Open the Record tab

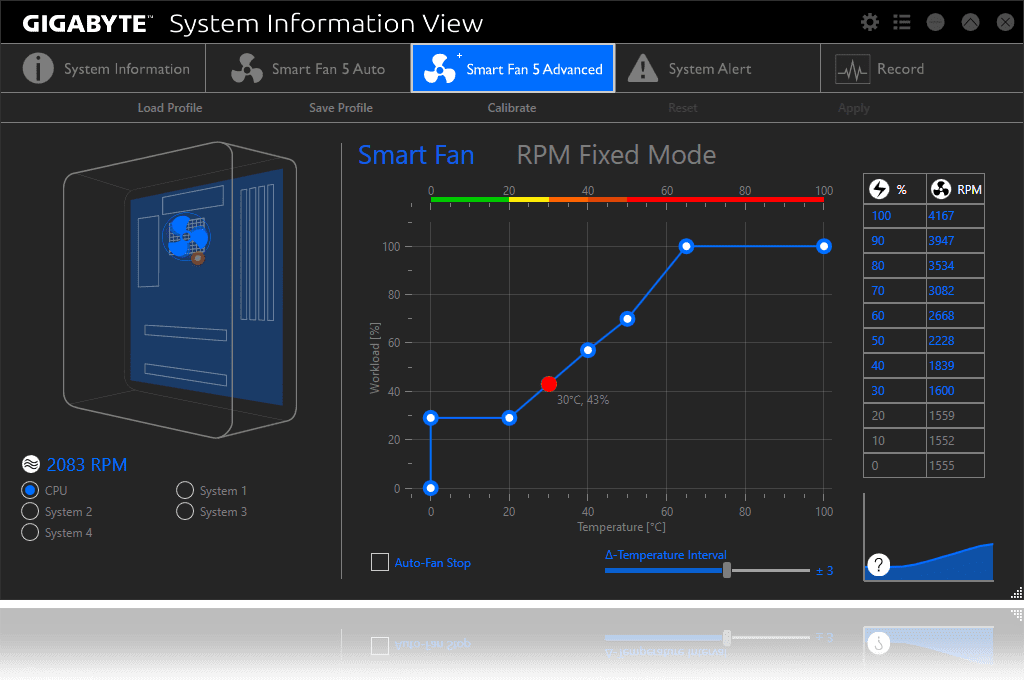pyautogui.click(x=921, y=69)
